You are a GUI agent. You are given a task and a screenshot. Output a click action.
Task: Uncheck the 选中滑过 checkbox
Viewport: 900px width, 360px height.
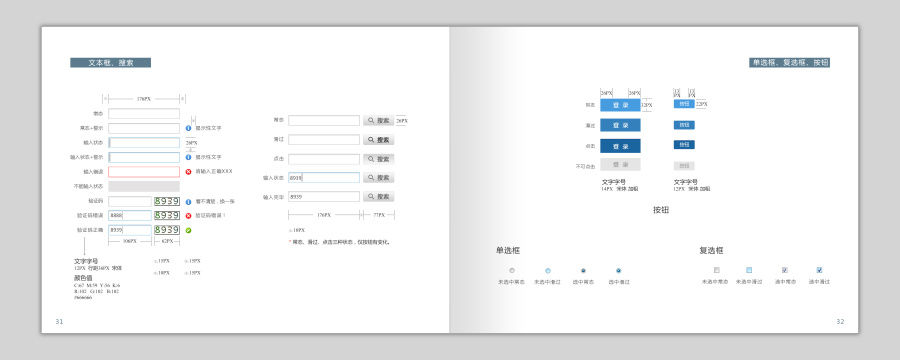click(819, 270)
